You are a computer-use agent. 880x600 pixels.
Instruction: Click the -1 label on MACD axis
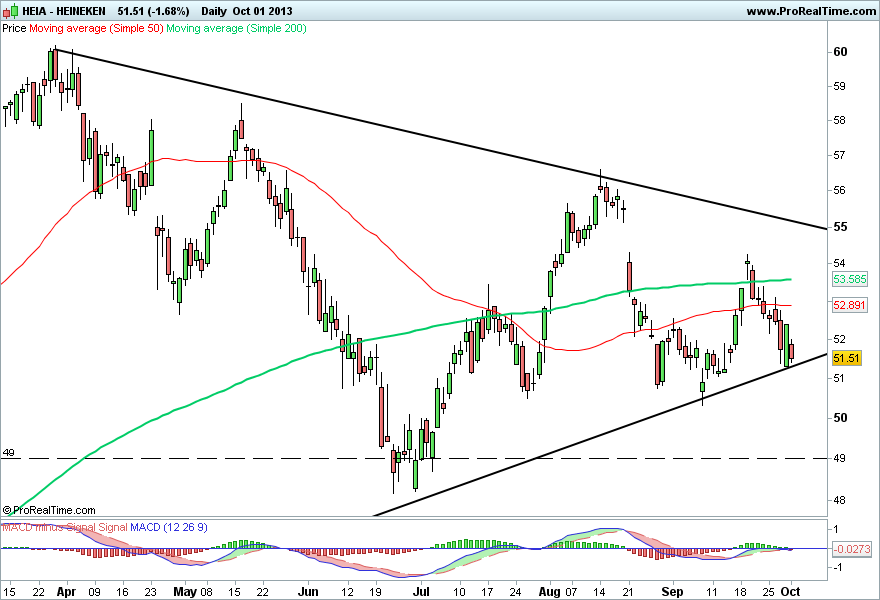pyautogui.click(x=836, y=567)
